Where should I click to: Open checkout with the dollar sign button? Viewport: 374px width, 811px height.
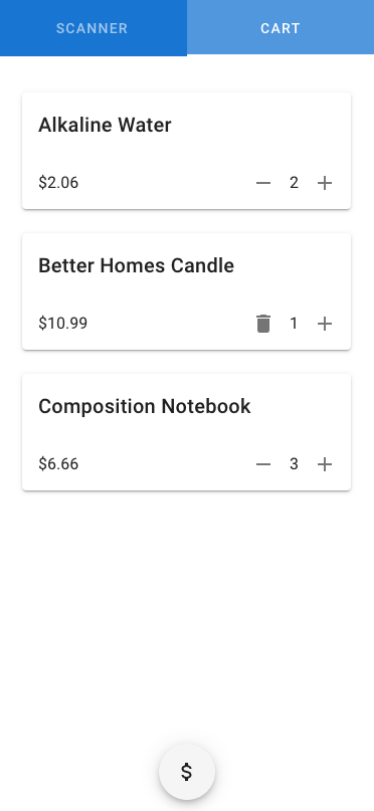pyautogui.click(x=187, y=772)
